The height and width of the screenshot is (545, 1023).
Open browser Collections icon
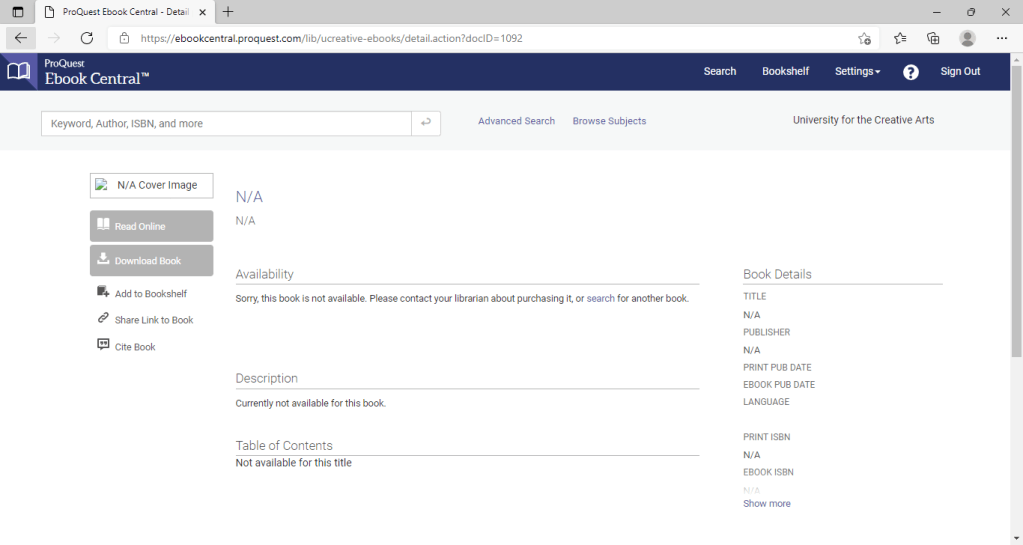point(933,38)
